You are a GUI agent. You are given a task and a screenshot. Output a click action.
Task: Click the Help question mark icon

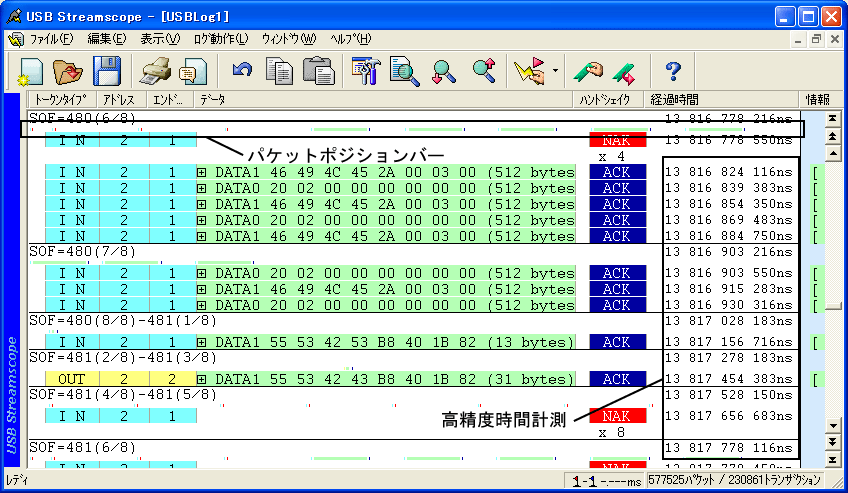(673, 71)
